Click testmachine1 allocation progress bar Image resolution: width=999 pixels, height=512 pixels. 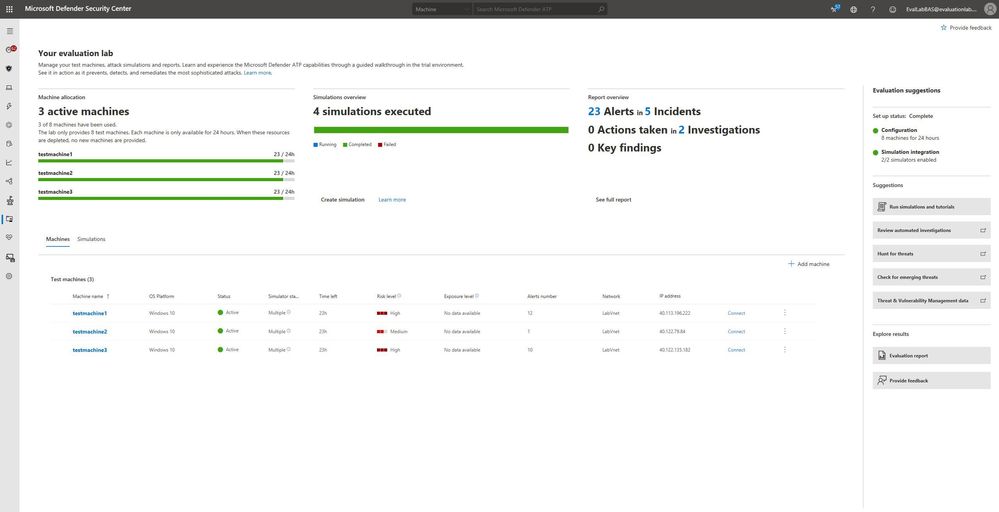[x=166, y=161]
